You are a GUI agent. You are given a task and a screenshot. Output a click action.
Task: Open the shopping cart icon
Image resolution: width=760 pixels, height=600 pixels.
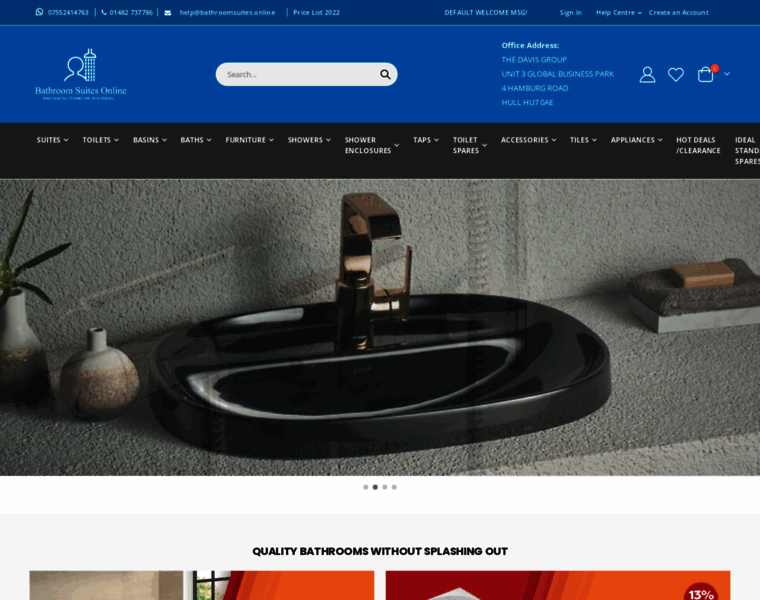tap(705, 74)
